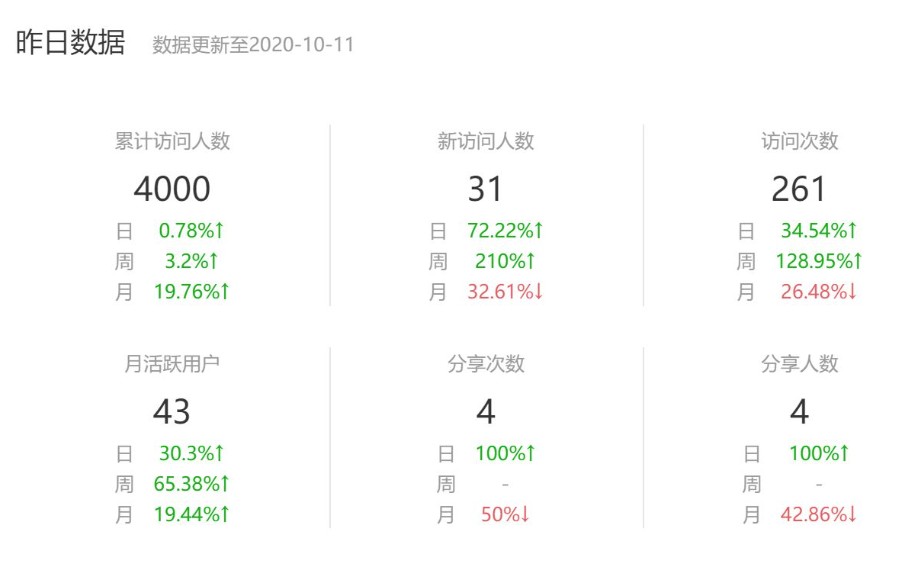Select the new visitors value 31
924x584 pixels.
click(x=486, y=189)
